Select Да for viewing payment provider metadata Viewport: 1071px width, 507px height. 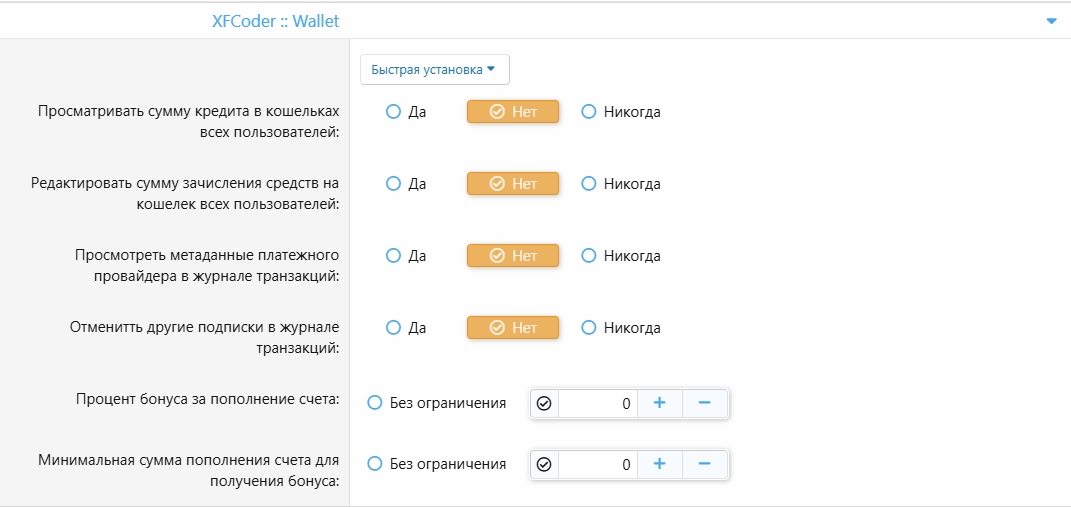(x=394, y=256)
